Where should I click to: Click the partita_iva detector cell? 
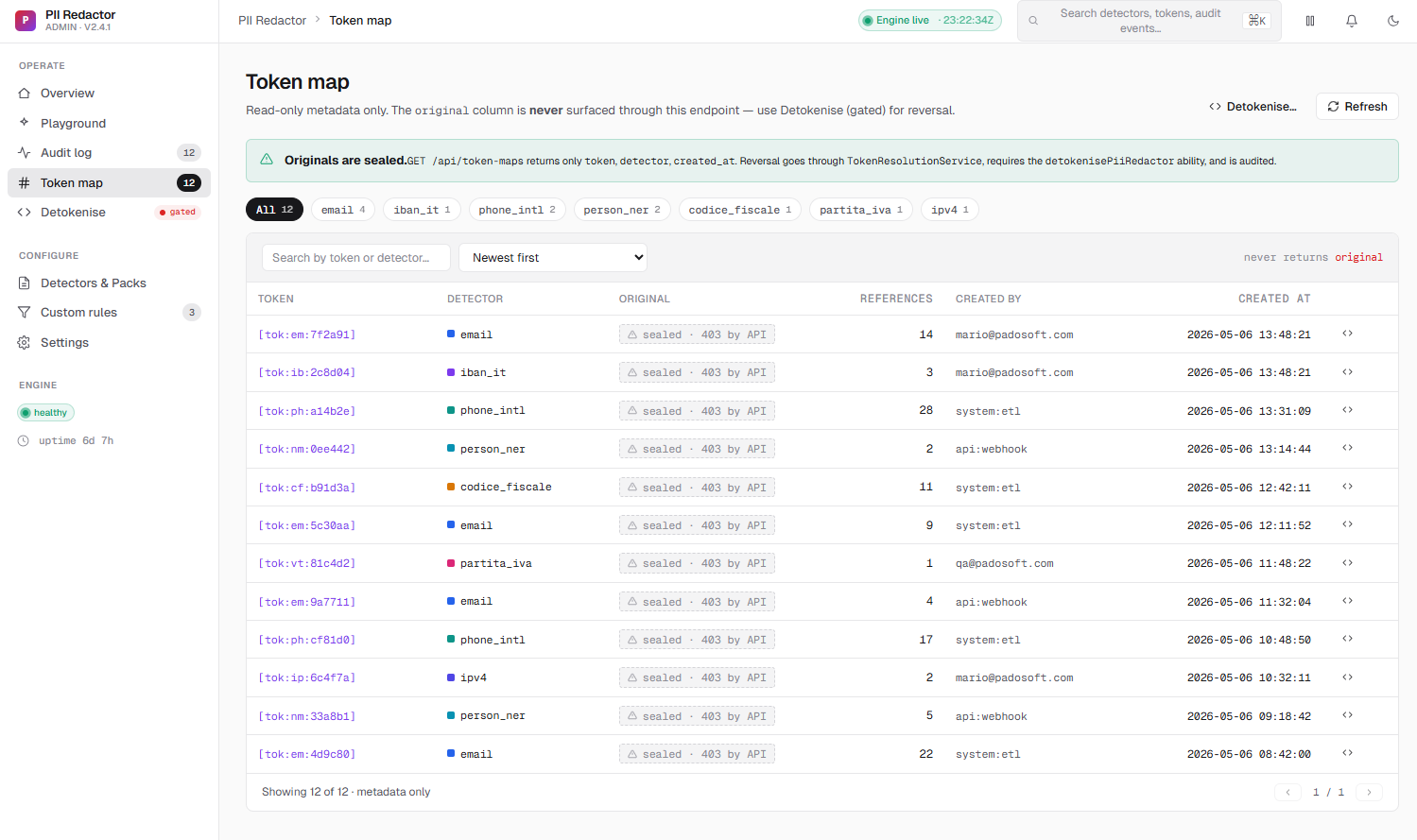pyautogui.click(x=490, y=563)
